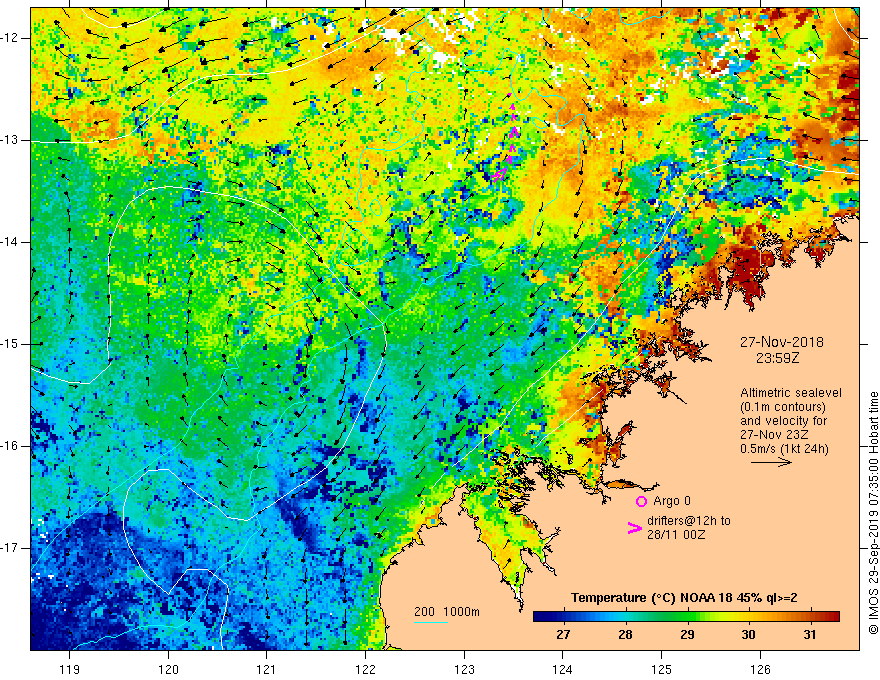Click the time text 23:59Z
The width and height of the screenshot is (880, 680).
(x=777, y=357)
